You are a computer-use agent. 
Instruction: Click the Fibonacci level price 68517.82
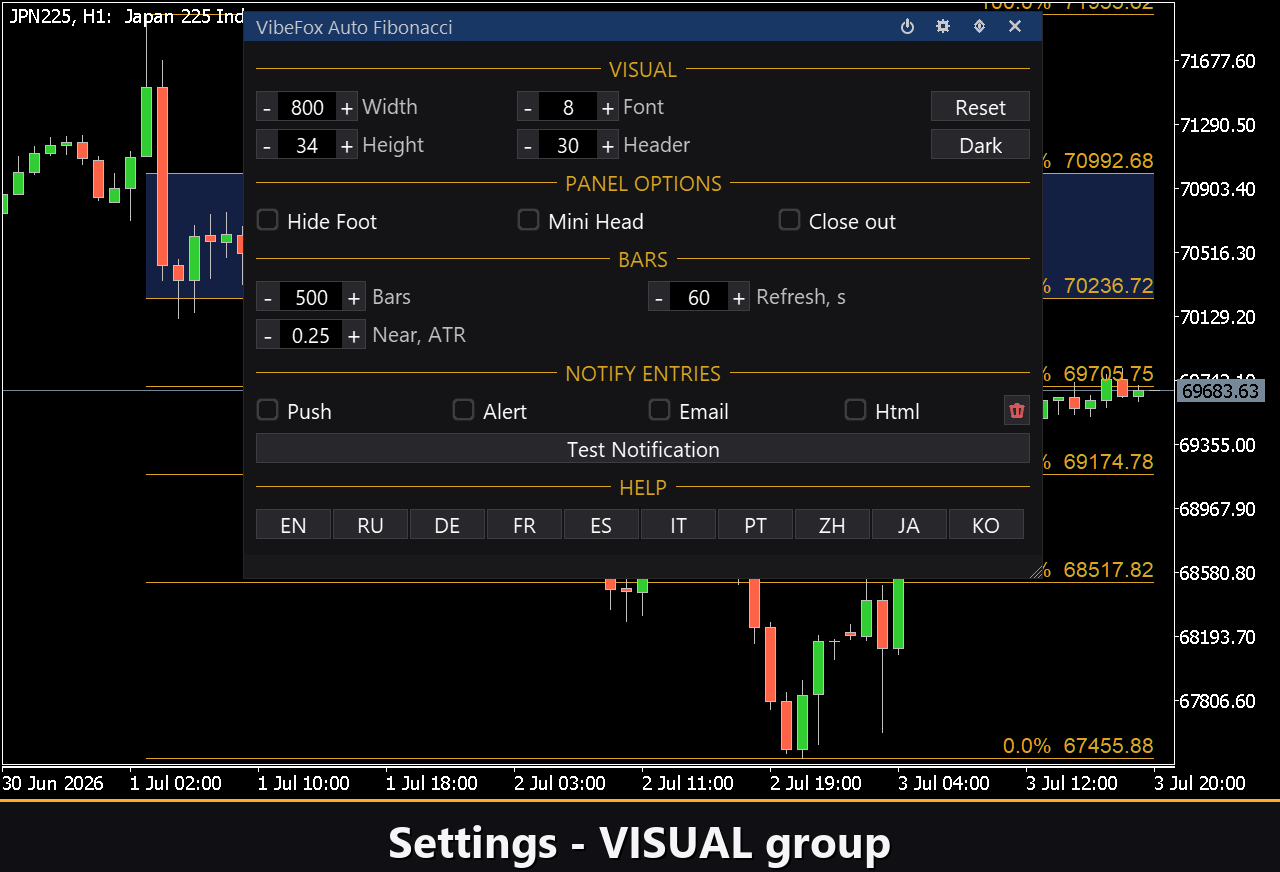tap(1108, 570)
